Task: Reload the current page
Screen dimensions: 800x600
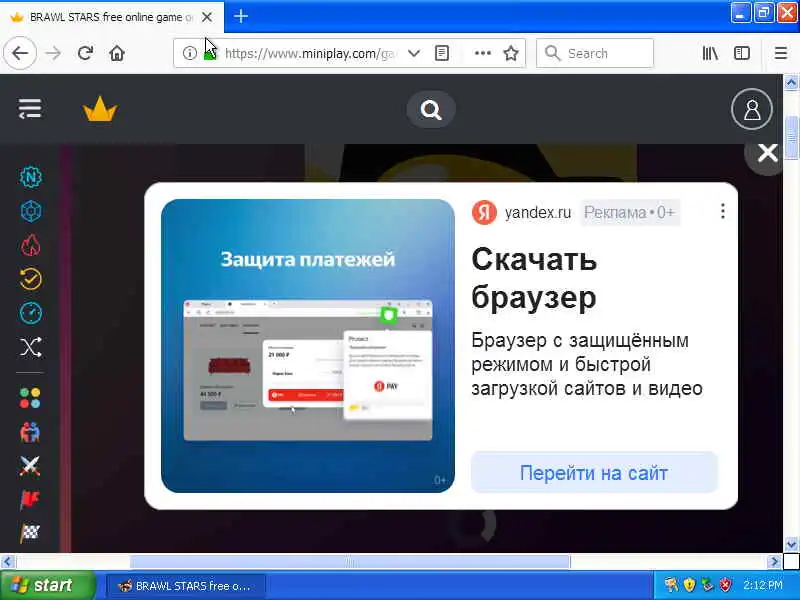Action: tap(85, 53)
